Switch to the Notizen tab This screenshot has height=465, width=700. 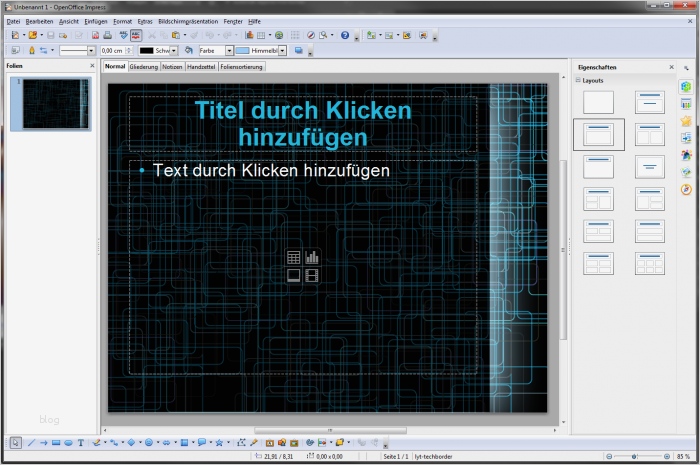pyautogui.click(x=172, y=67)
